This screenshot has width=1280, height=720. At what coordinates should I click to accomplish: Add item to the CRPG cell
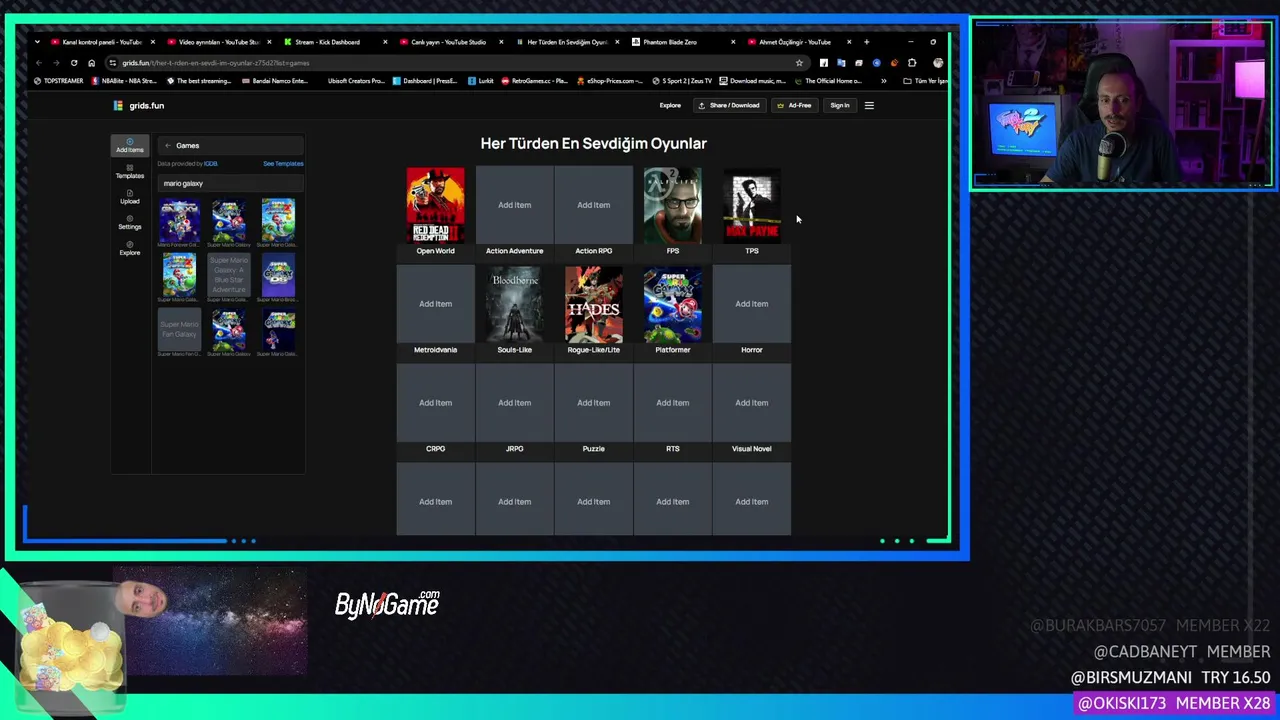(436, 403)
